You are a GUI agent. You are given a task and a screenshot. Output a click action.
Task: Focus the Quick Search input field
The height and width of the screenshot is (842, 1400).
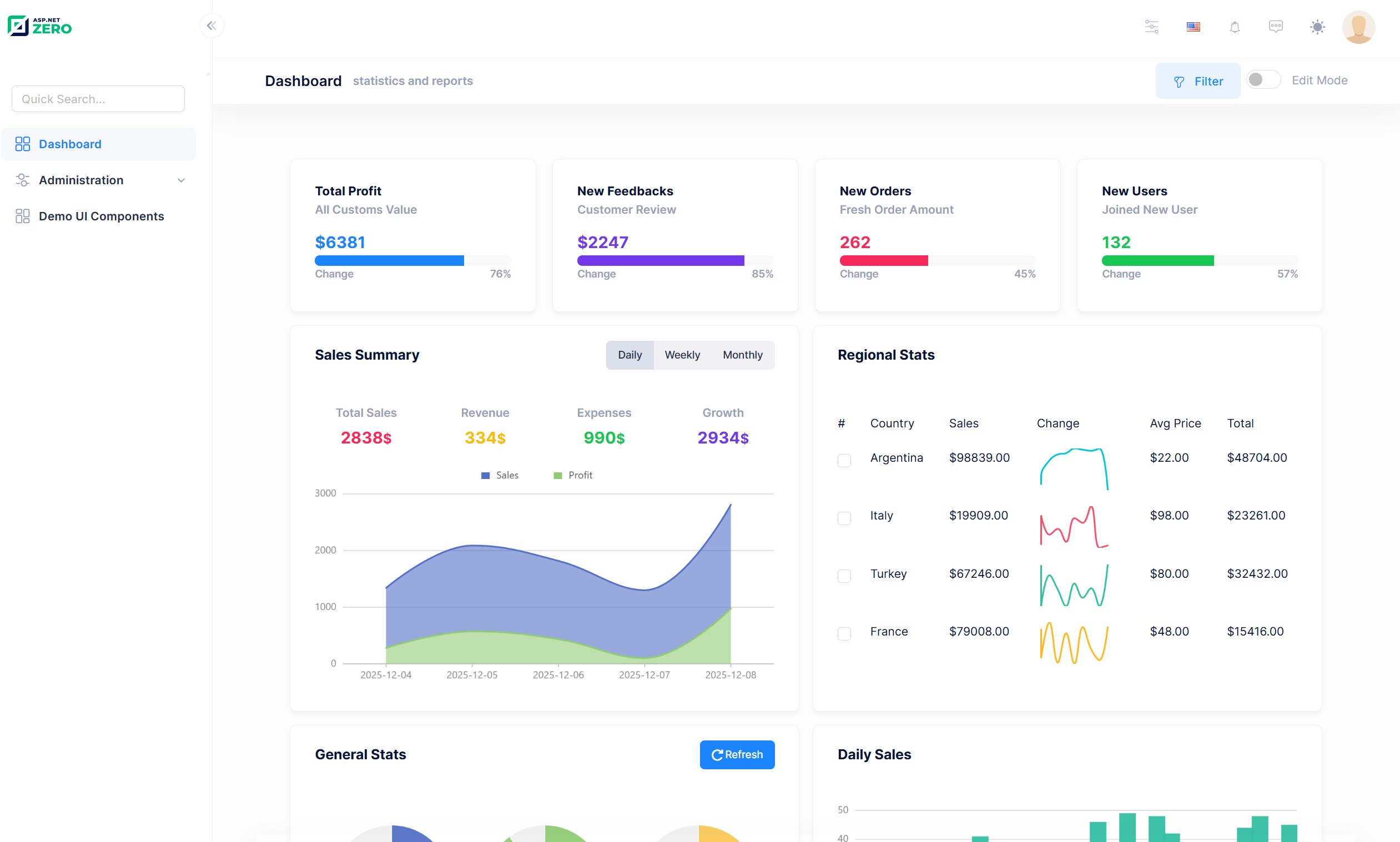(98, 99)
